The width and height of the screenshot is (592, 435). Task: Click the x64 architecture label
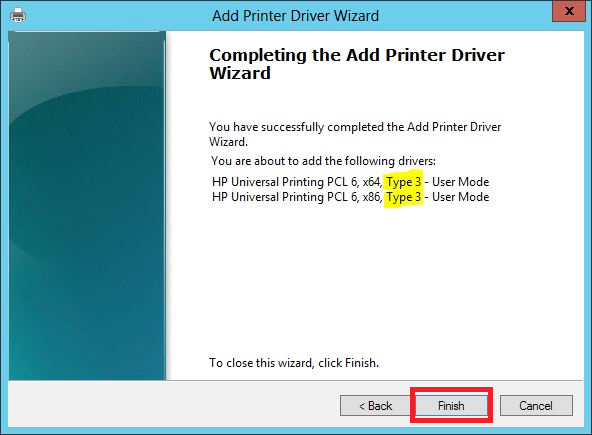pyautogui.click(x=372, y=182)
